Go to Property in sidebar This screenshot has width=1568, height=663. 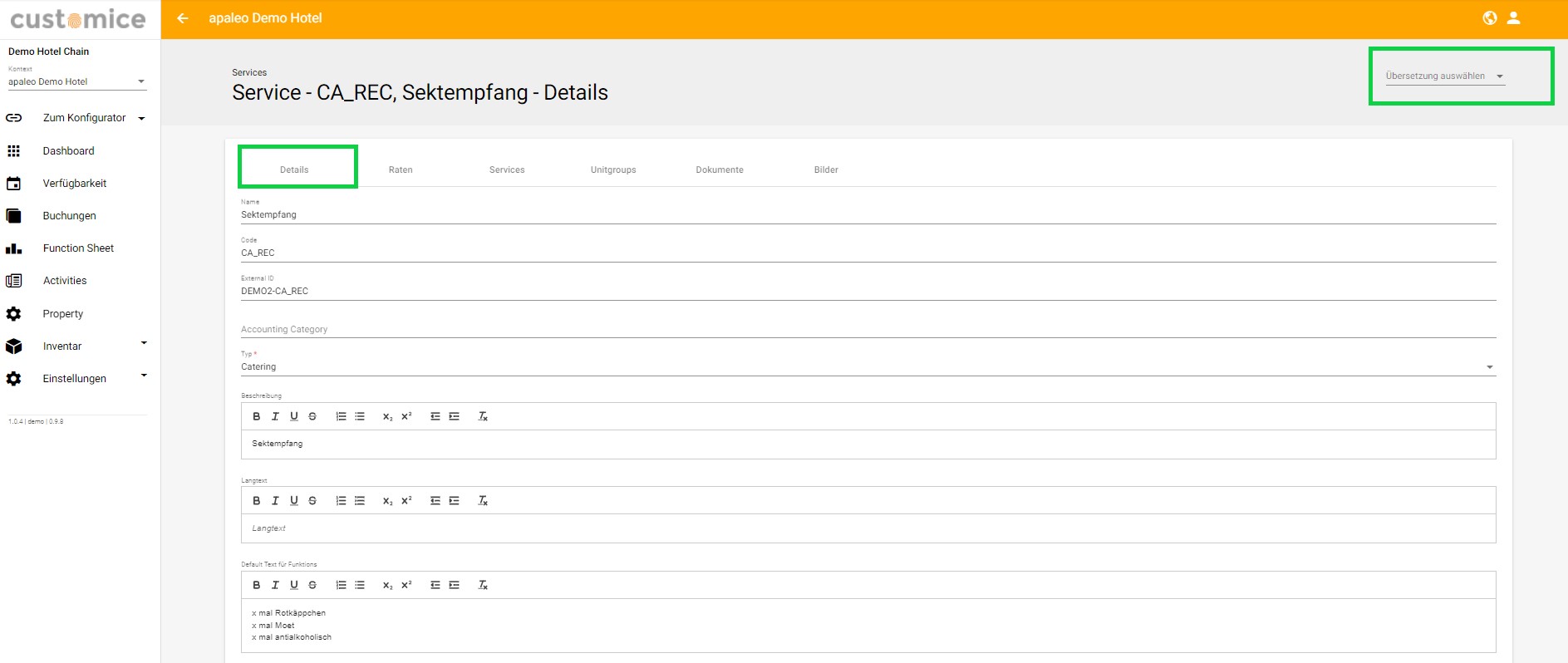click(63, 313)
